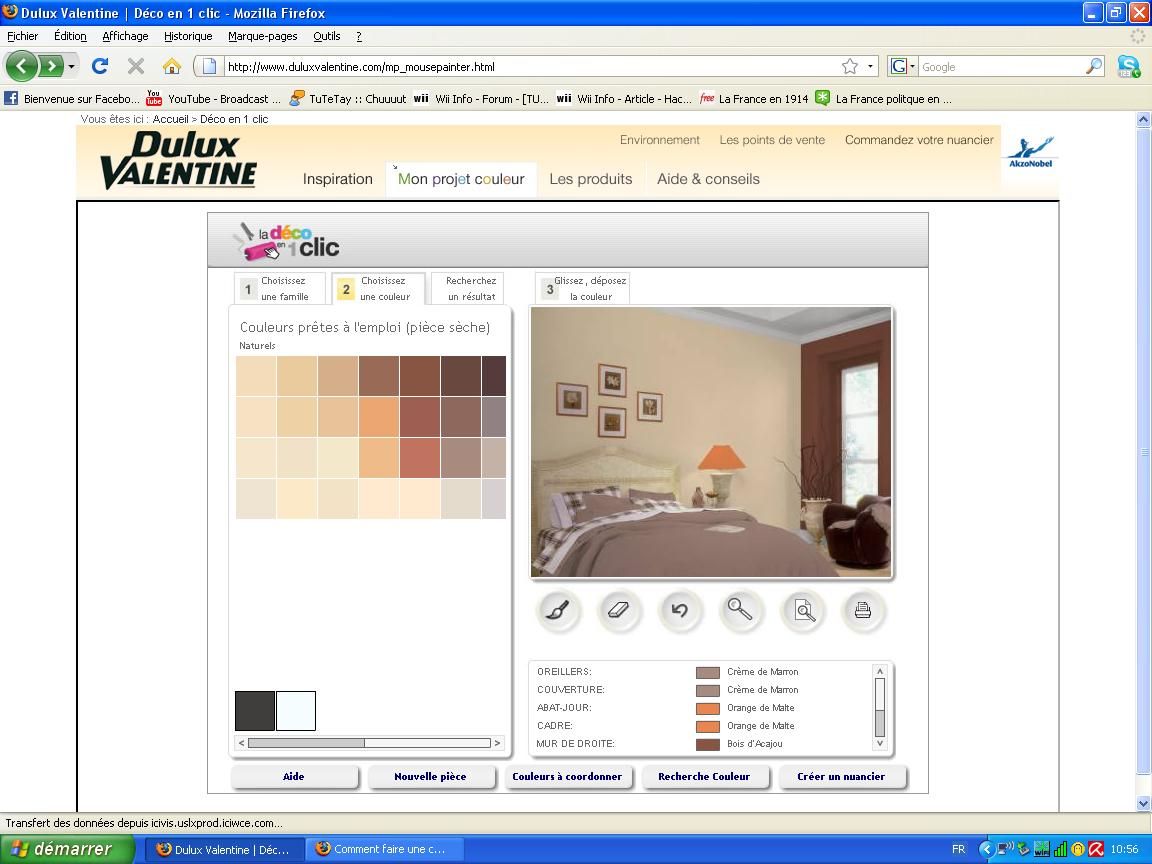Select the paintbrush tool below the room
The image size is (1152, 864).
[x=558, y=610]
